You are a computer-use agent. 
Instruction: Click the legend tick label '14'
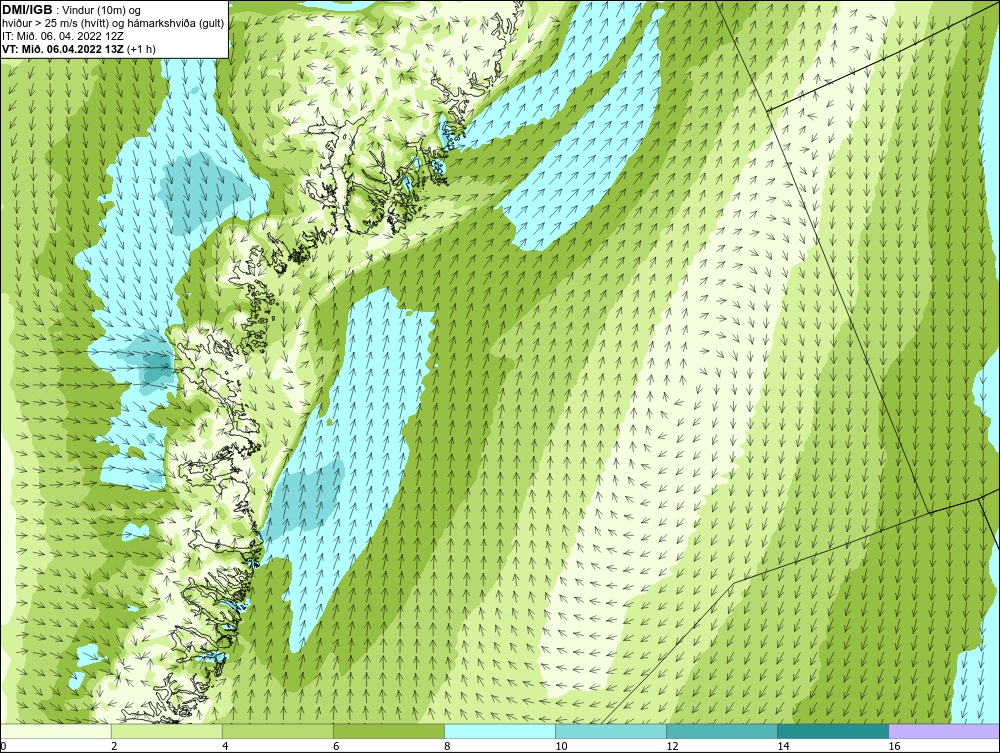point(783,746)
